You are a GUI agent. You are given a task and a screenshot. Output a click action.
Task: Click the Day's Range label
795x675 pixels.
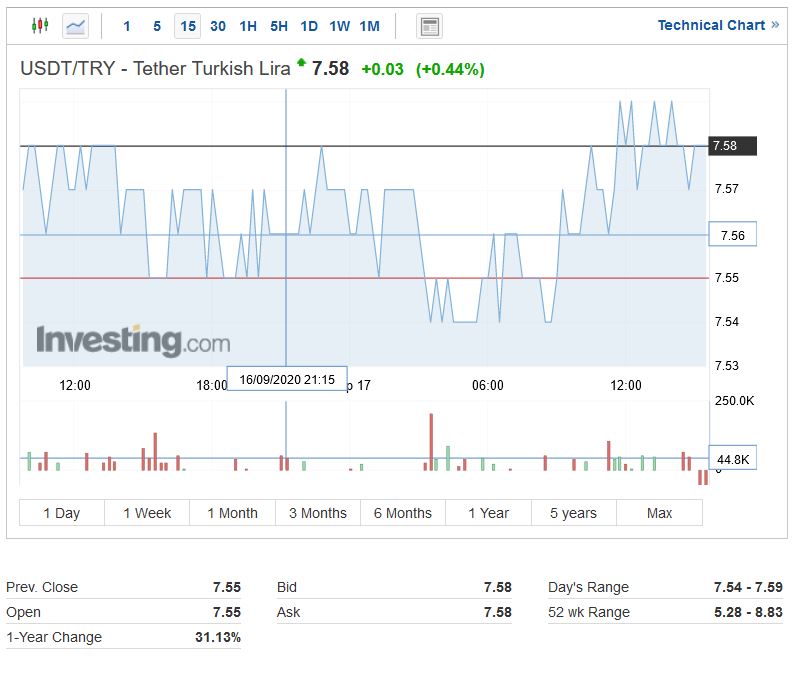[588, 587]
